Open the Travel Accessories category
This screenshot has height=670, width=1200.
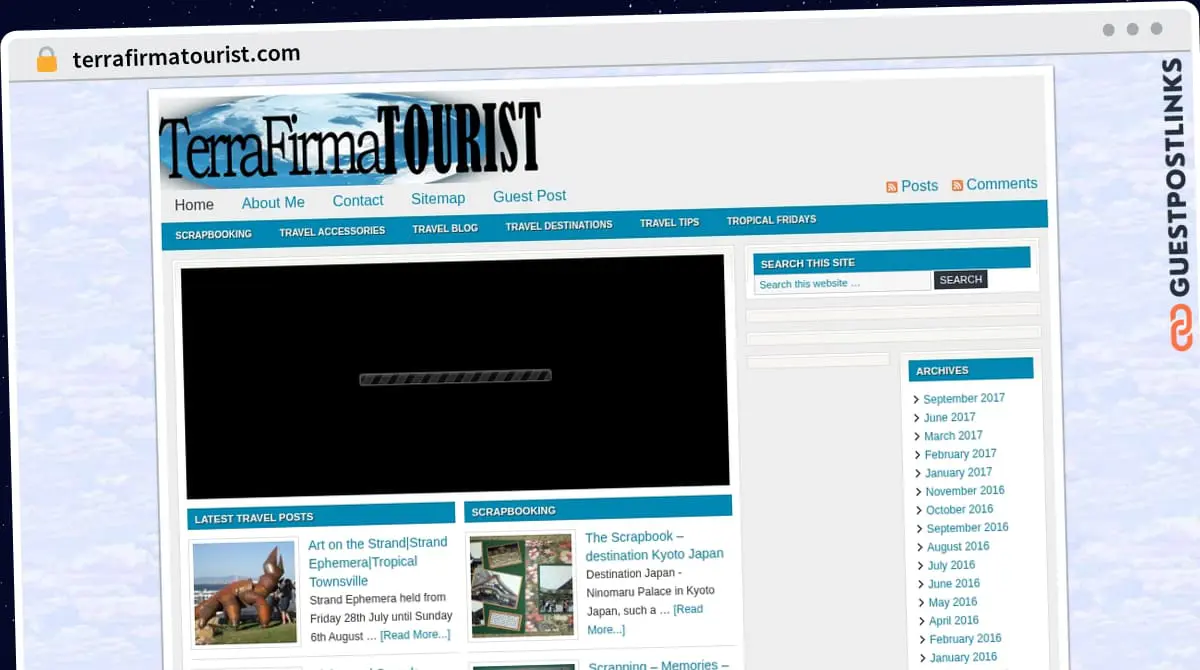tap(332, 231)
